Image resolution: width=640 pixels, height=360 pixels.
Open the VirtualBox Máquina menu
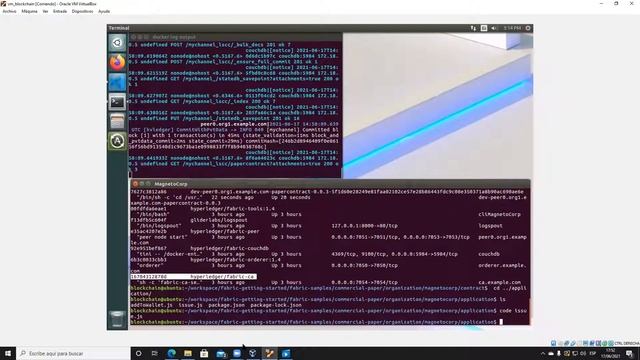29,11
